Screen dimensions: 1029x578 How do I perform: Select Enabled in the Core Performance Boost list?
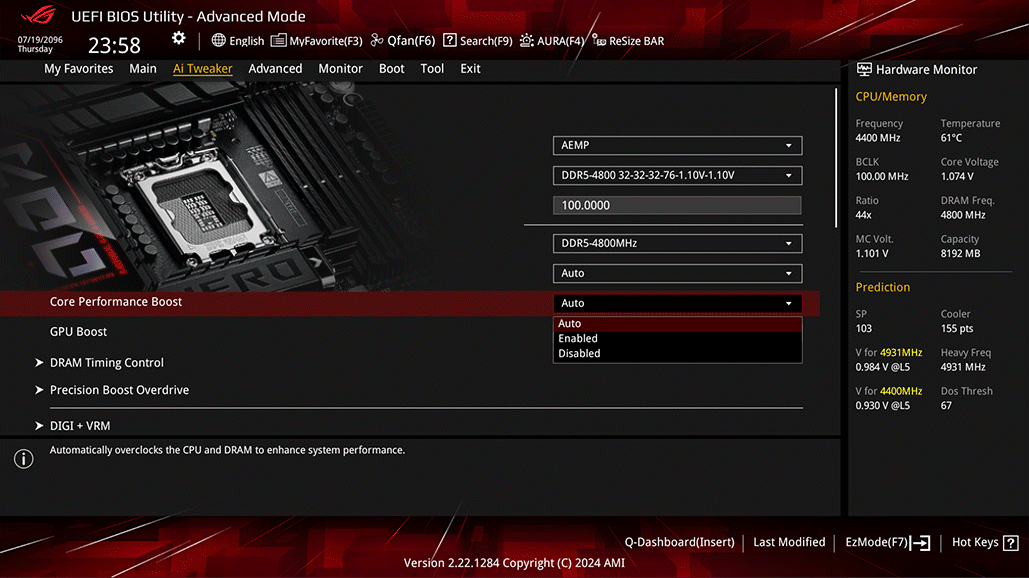578,338
